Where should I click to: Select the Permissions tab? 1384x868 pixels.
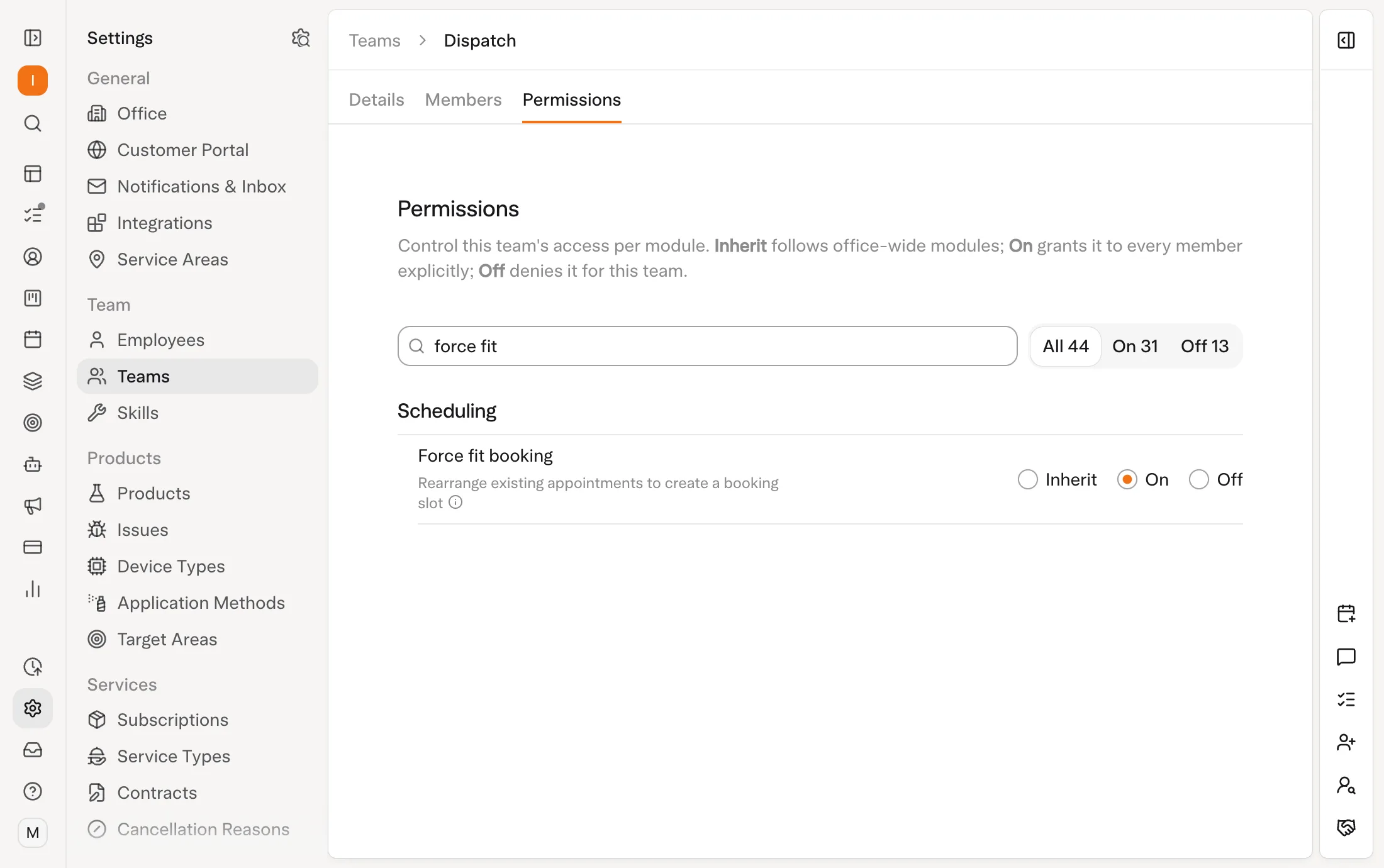(571, 99)
